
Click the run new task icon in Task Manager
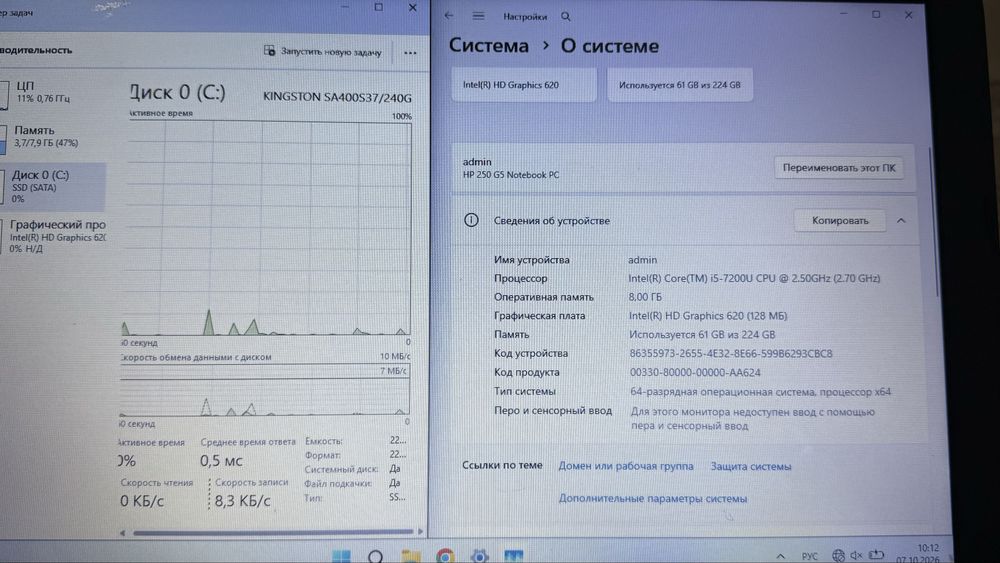tap(269, 51)
